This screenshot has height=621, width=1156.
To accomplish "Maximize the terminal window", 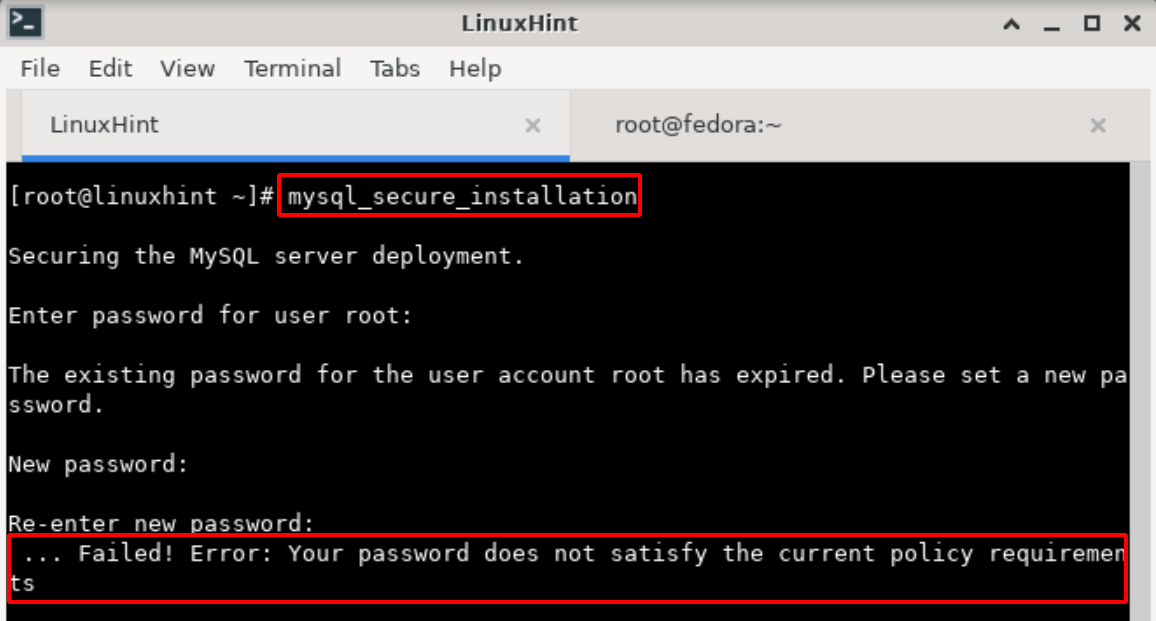I will coord(1092,23).
